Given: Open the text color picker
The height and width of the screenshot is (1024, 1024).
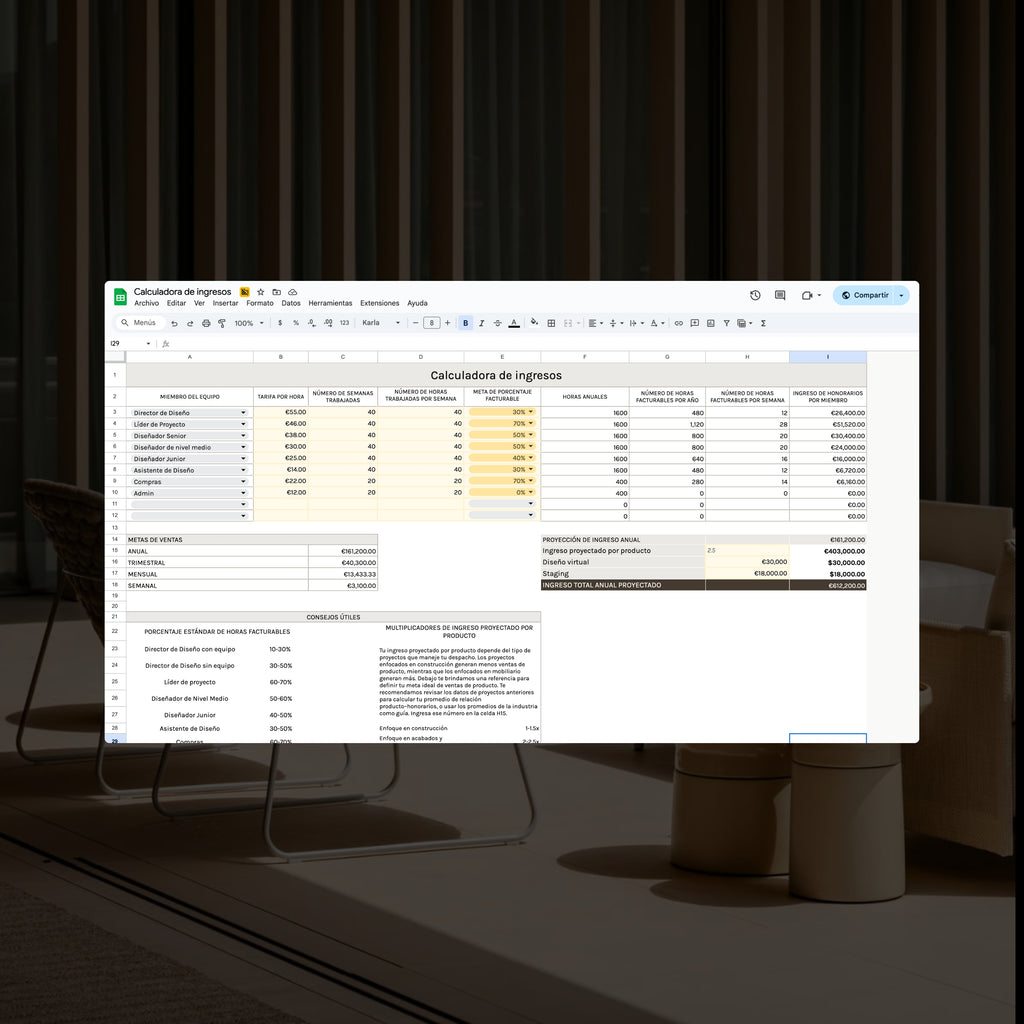Looking at the screenshot, I should click(514, 322).
